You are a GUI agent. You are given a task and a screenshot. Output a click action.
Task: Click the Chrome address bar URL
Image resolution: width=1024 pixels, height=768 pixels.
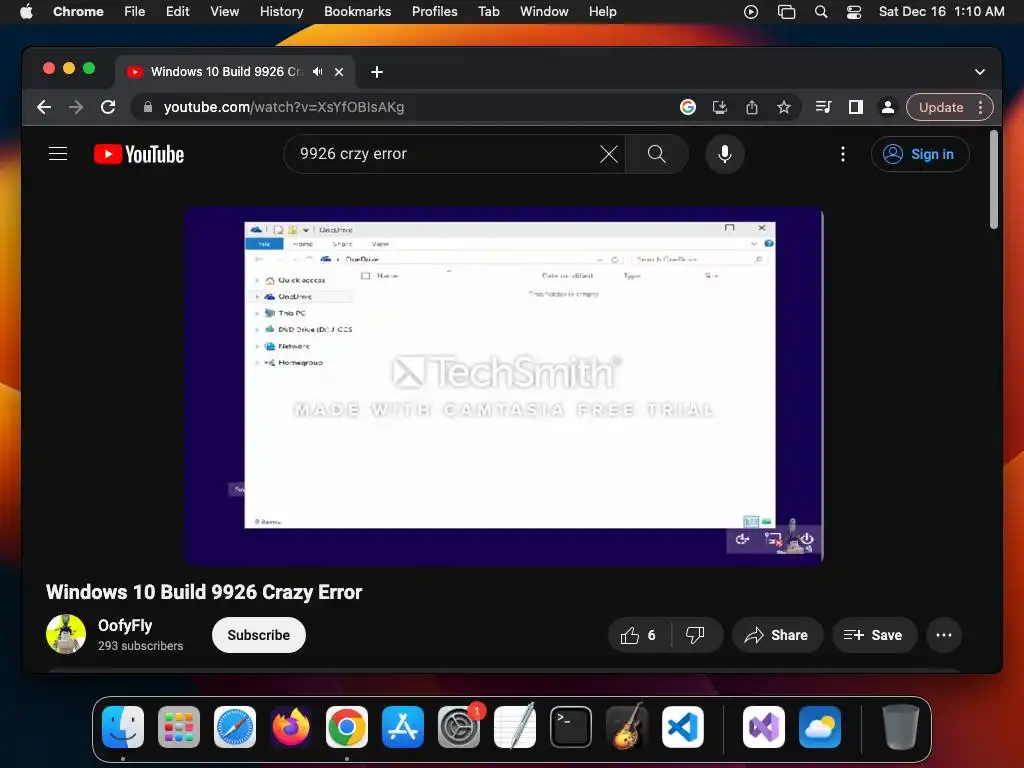(x=283, y=107)
